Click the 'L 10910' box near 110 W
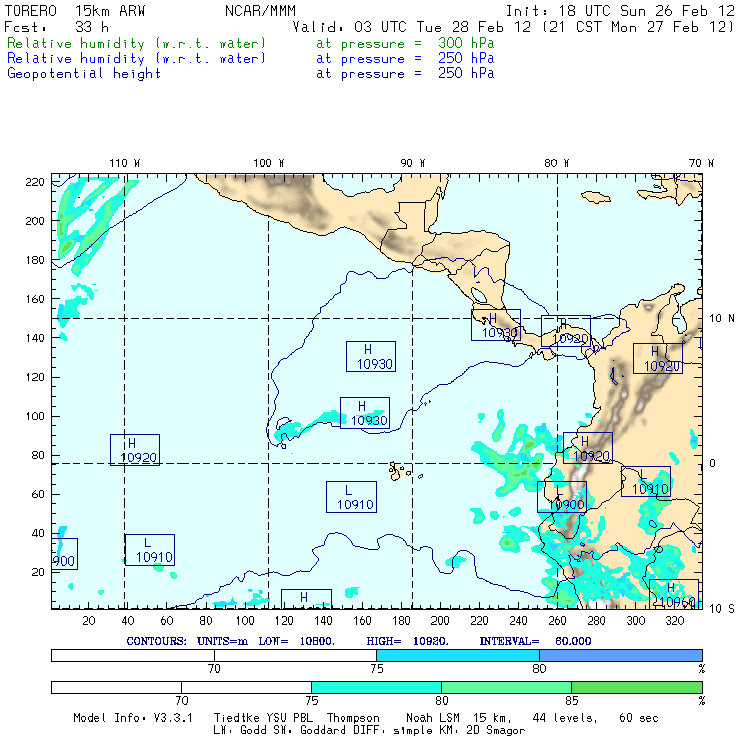 (150, 550)
